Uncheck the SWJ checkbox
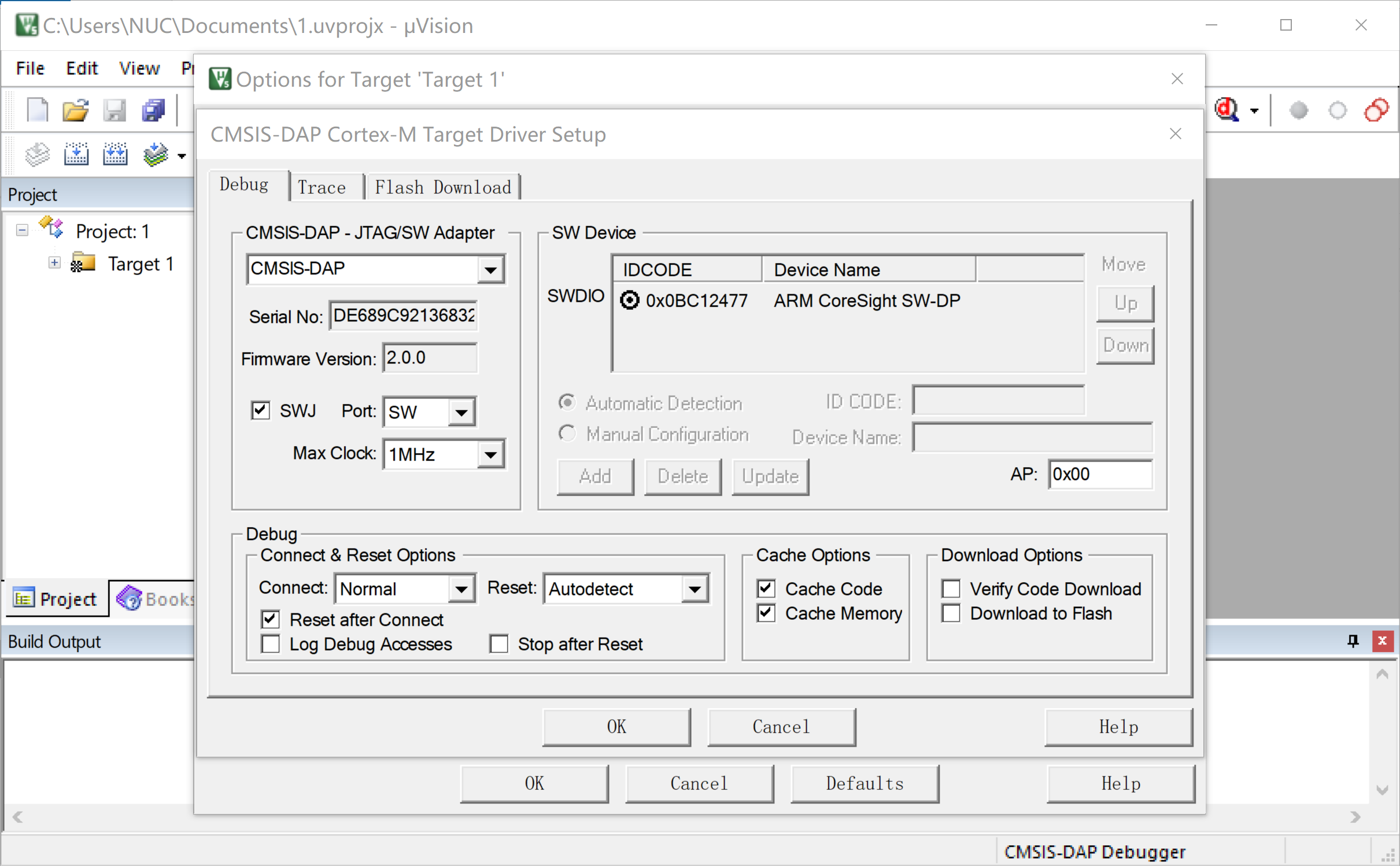Image resolution: width=1400 pixels, height=866 pixels. 261,410
